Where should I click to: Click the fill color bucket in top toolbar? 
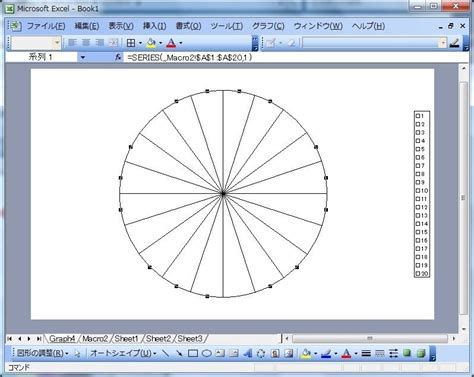point(151,43)
